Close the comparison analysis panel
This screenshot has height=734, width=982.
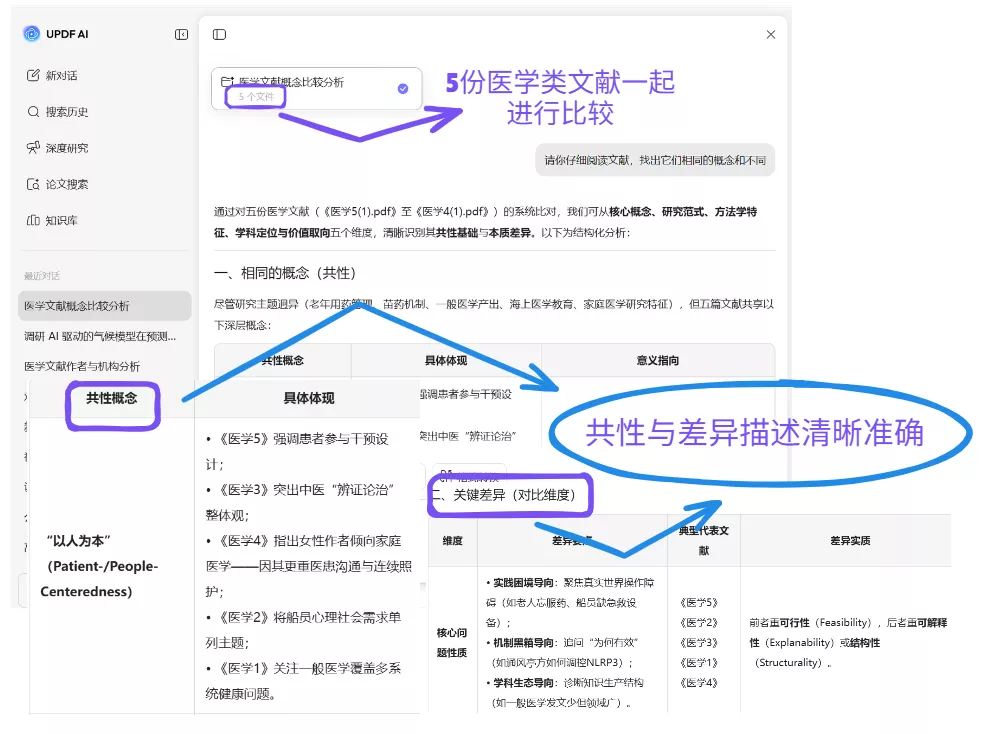click(770, 33)
